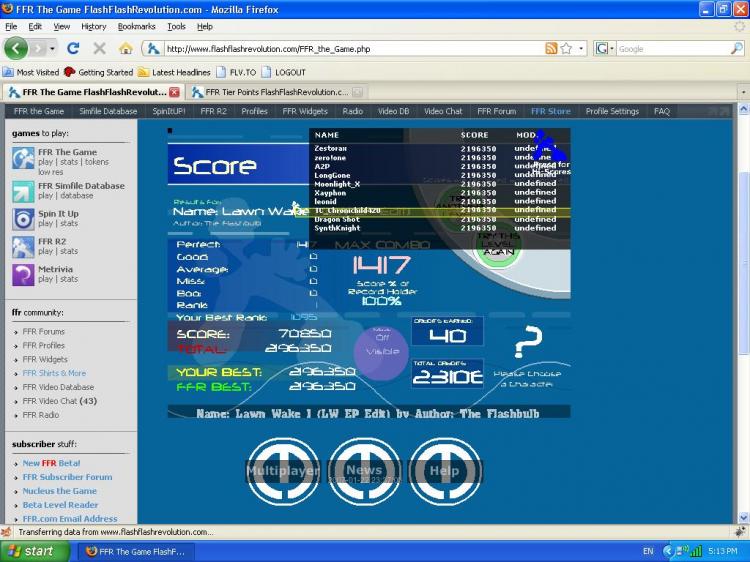This screenshot has width=750, height=562.
Task: Click the RSS feed icon in address bar
Action: (551, 48)
